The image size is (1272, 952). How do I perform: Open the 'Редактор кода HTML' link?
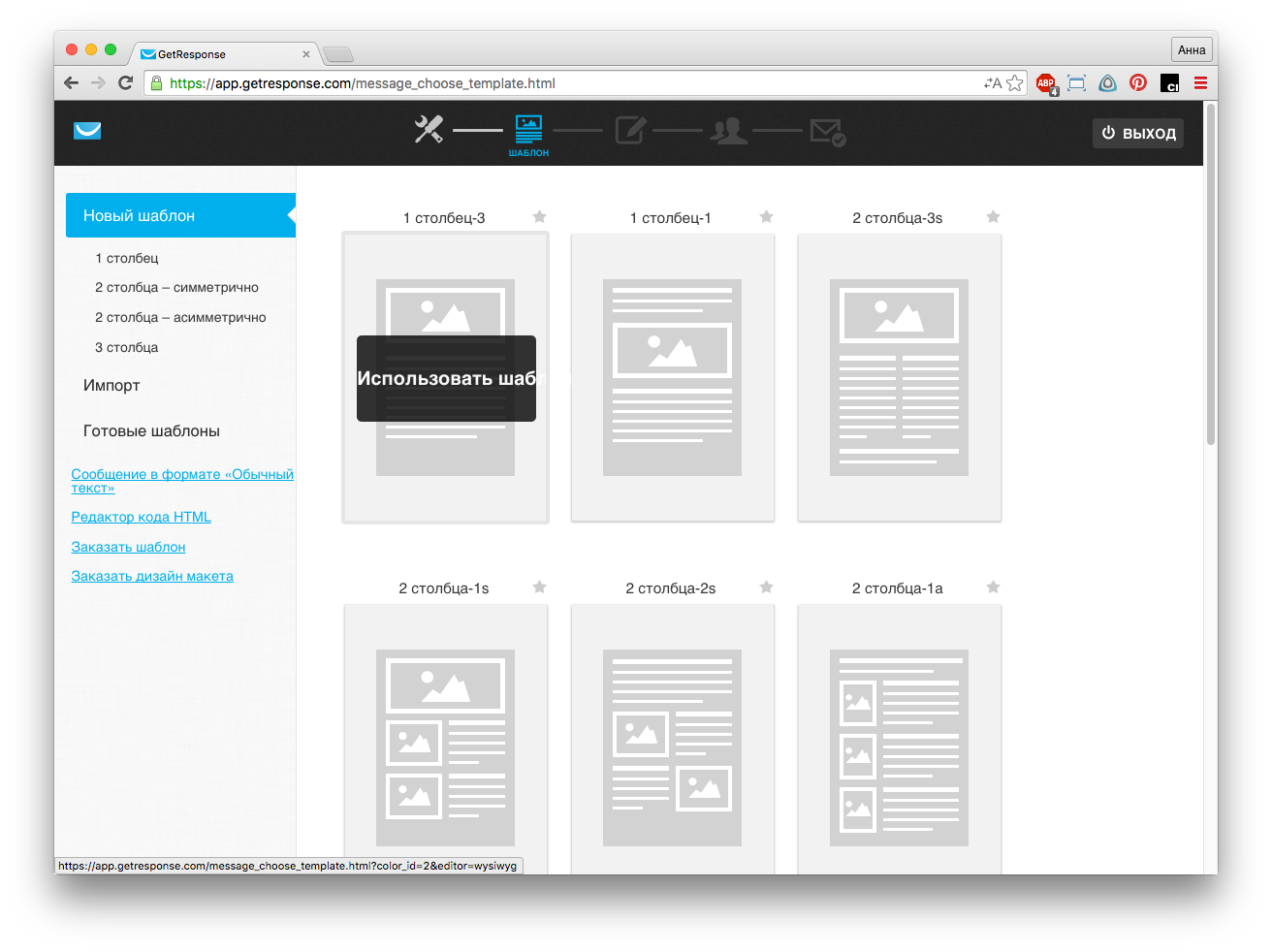pos(142,518)
